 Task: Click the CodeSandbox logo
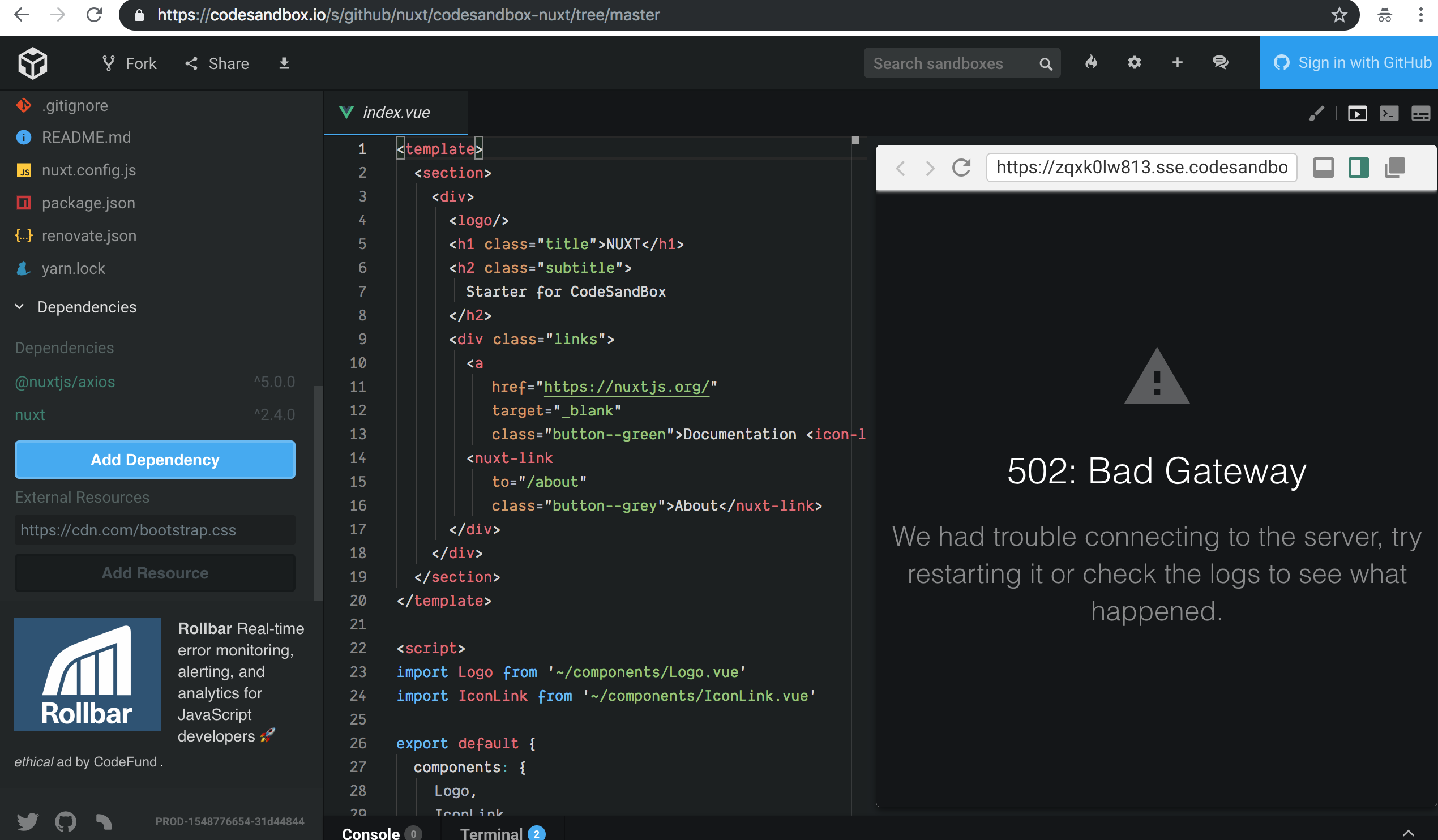(x=32, y=63)
